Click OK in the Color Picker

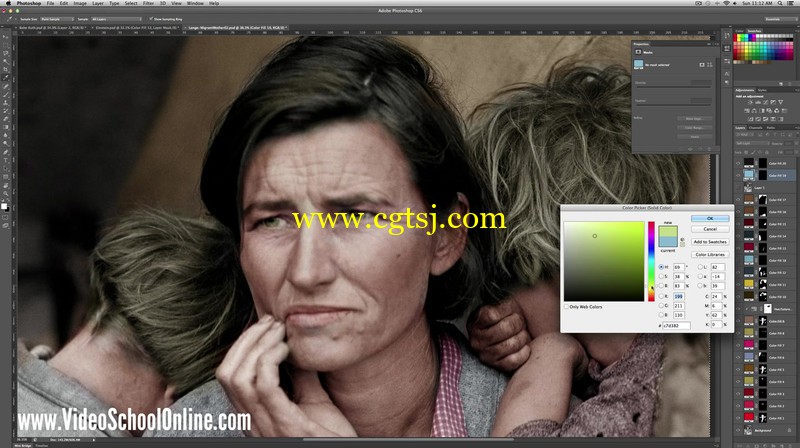click(710, 218)
